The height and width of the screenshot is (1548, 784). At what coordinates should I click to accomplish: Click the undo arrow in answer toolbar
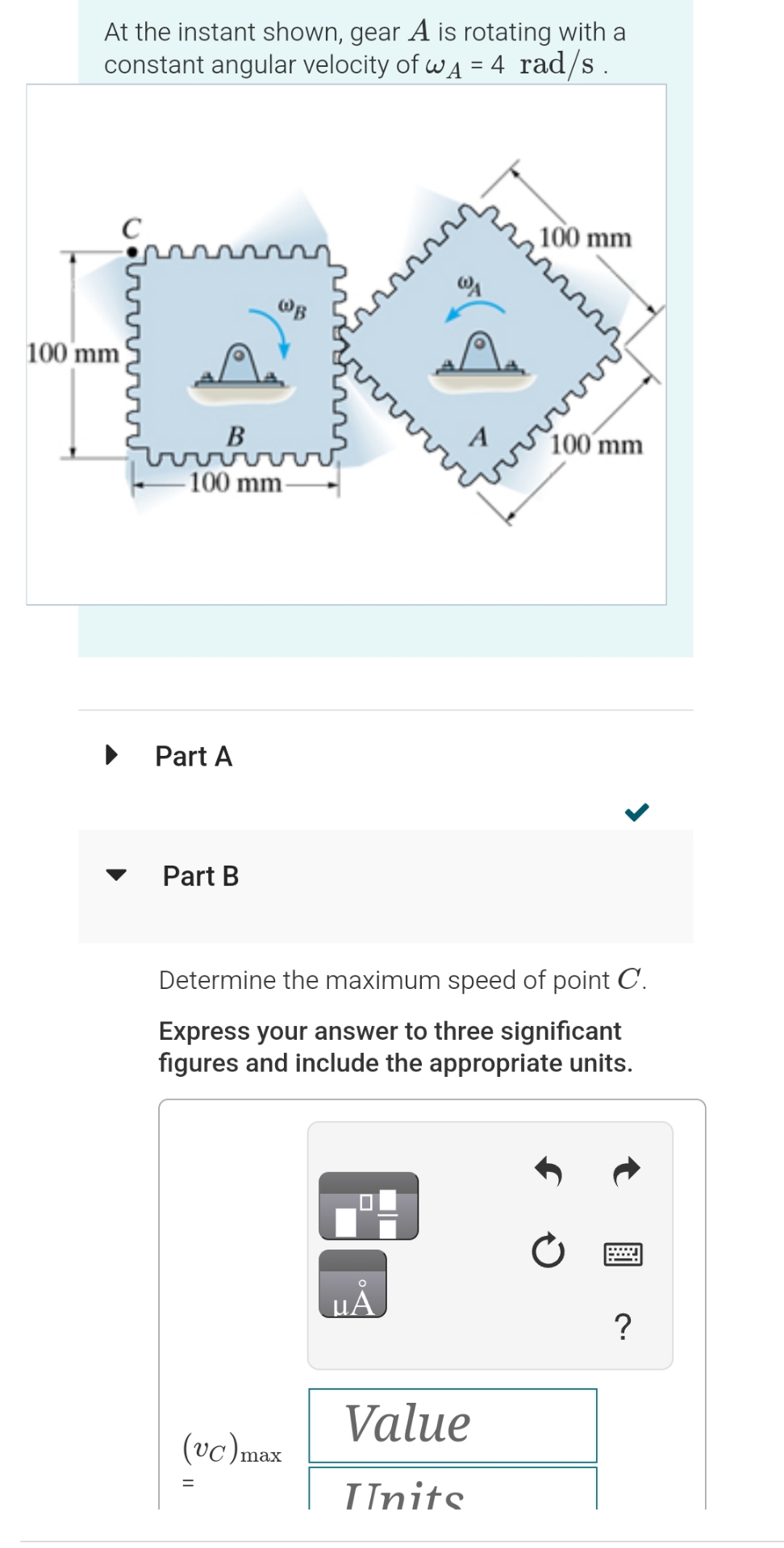548,1172
